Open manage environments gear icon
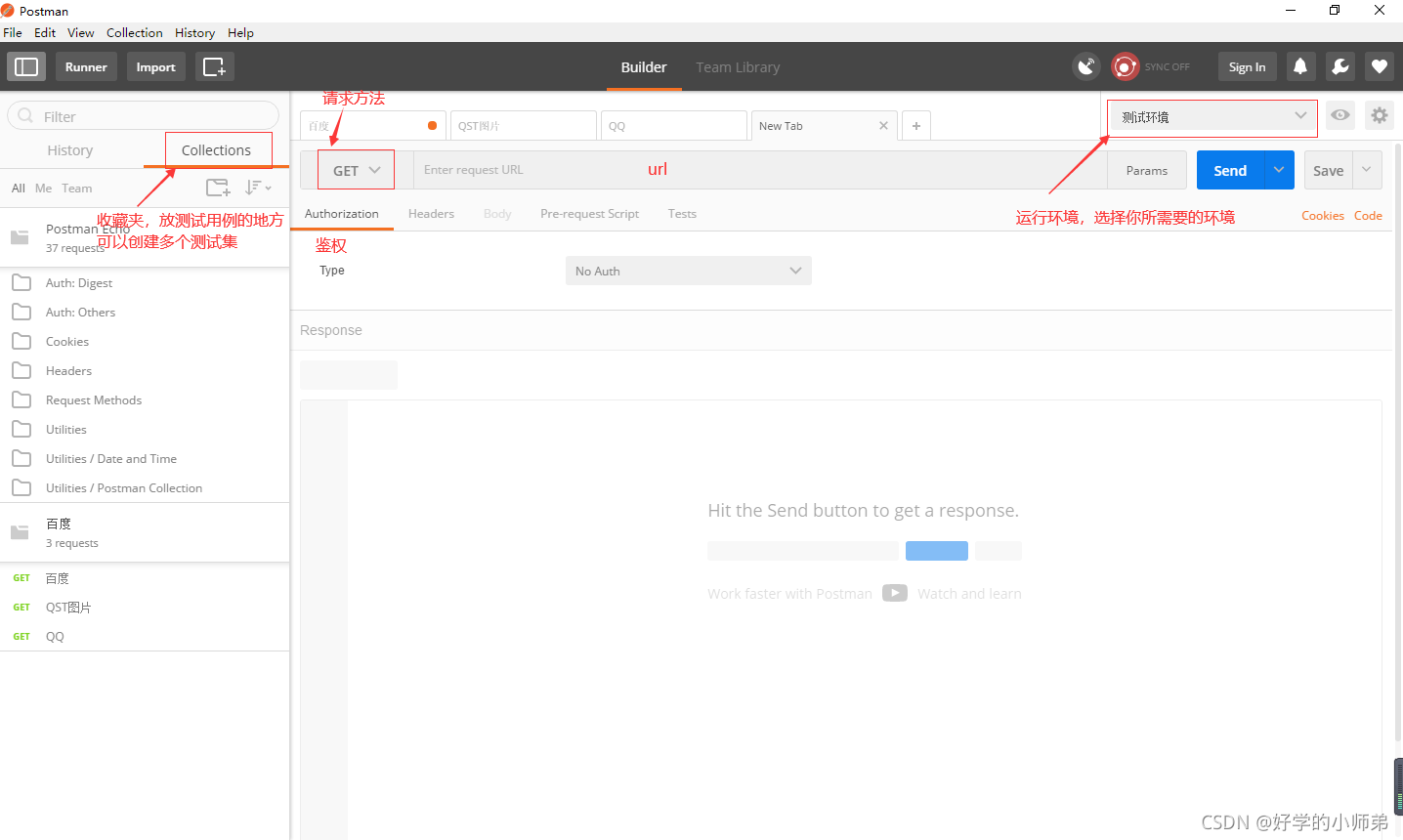The image size is (1403, 840). coord(1380,115)
